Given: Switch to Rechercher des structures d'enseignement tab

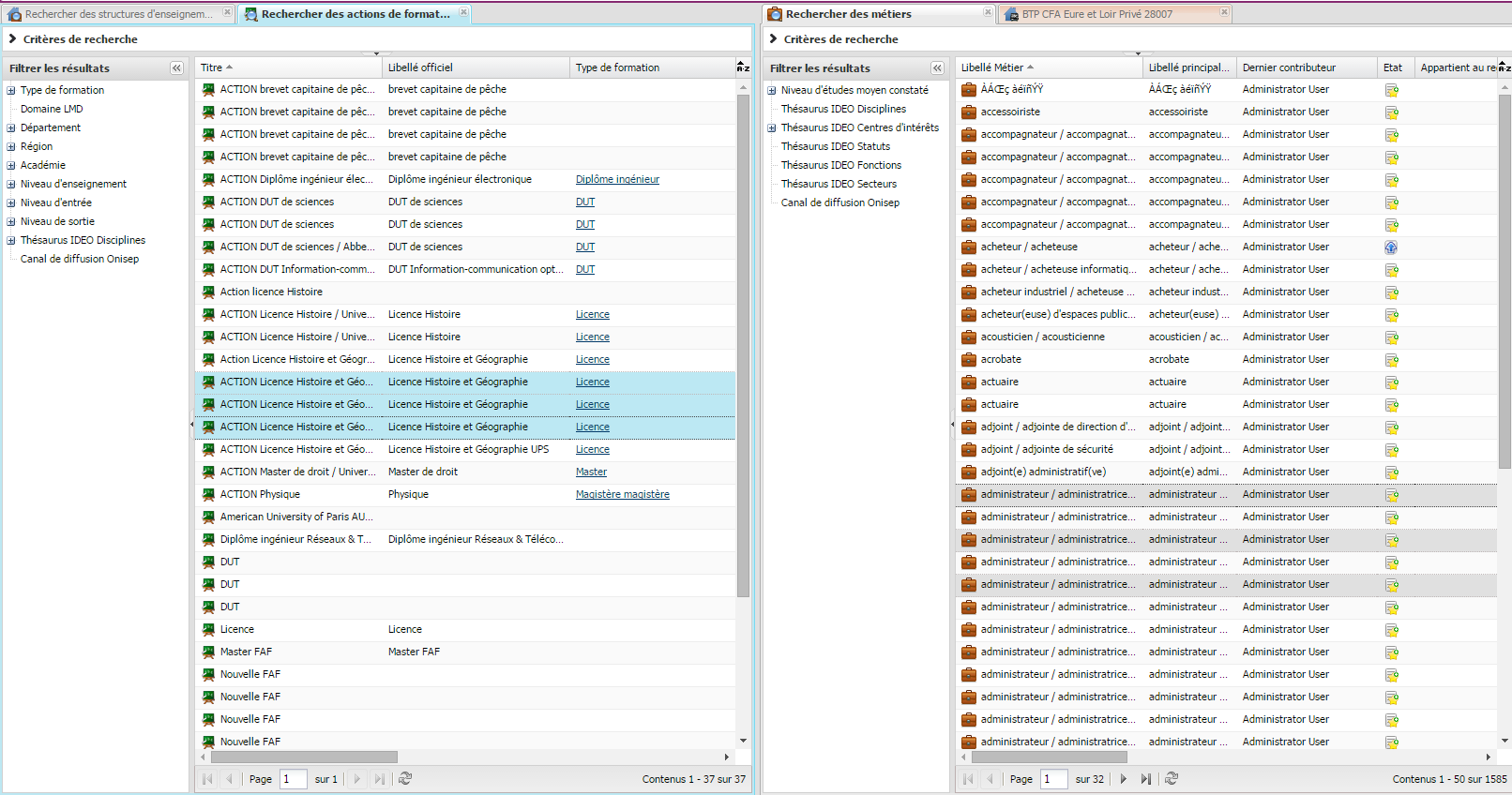Looking at the screenshot, I should tap(118, 14).
